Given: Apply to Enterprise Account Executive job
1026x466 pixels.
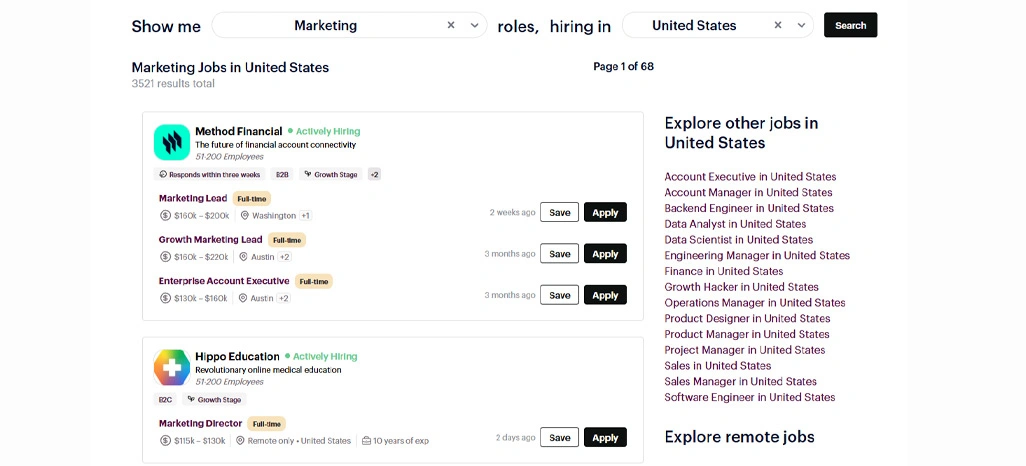Looking at the screenshot, I should (x=605, y=295).
